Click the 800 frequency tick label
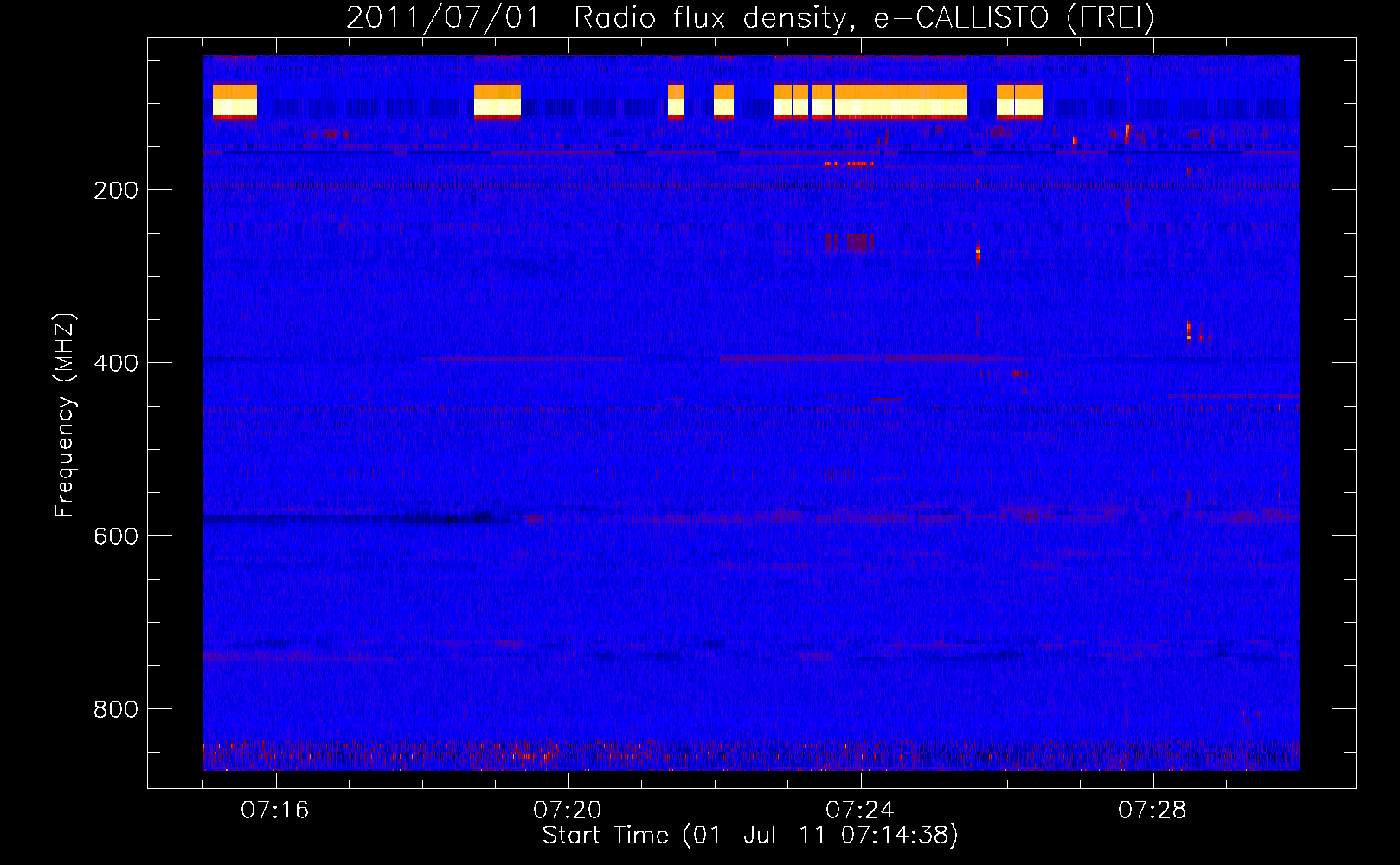The image size is (1400, 865). 116,709
